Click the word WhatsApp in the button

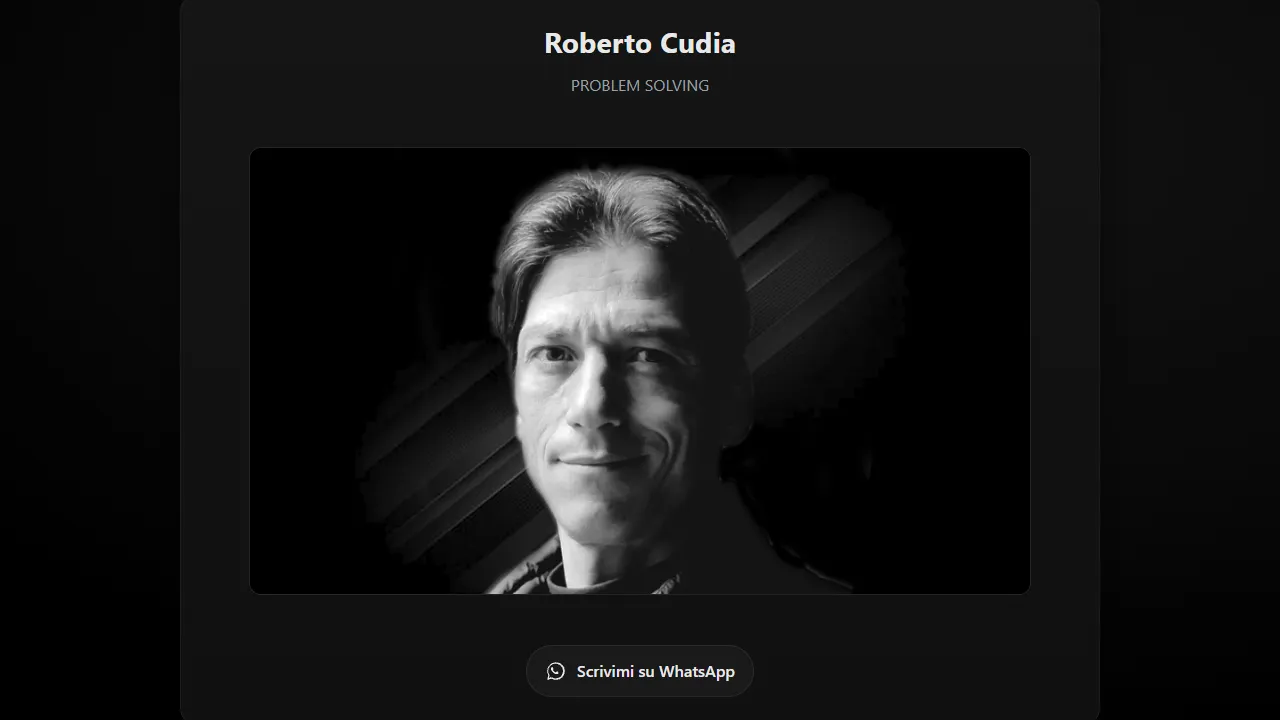pyautogui.click(x=697, y=671)
